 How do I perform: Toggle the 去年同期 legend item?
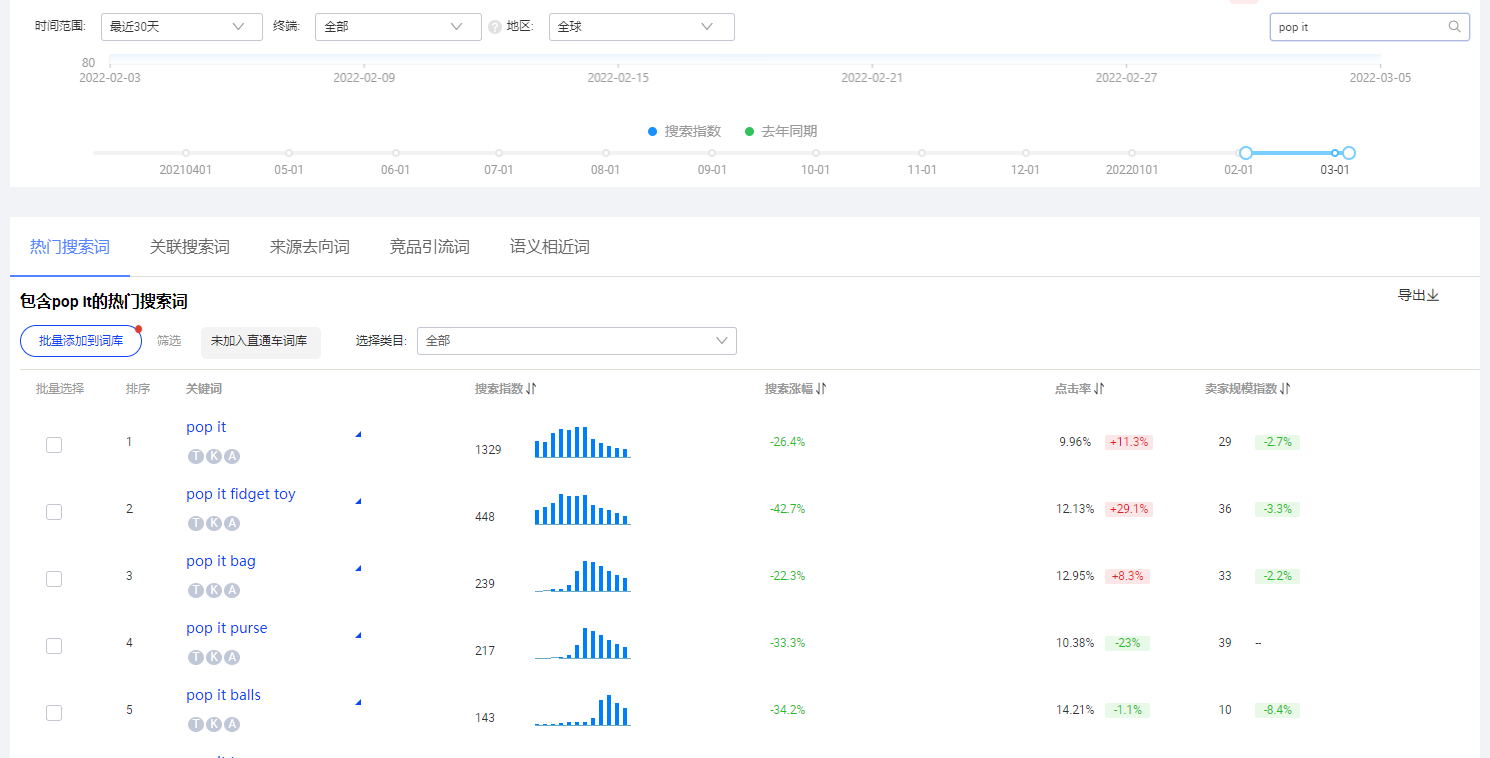[780, 131]
